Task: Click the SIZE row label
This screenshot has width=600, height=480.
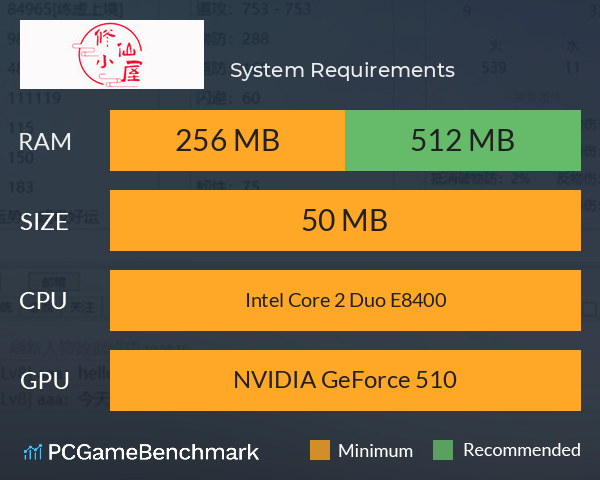Action: pos(44,222)
